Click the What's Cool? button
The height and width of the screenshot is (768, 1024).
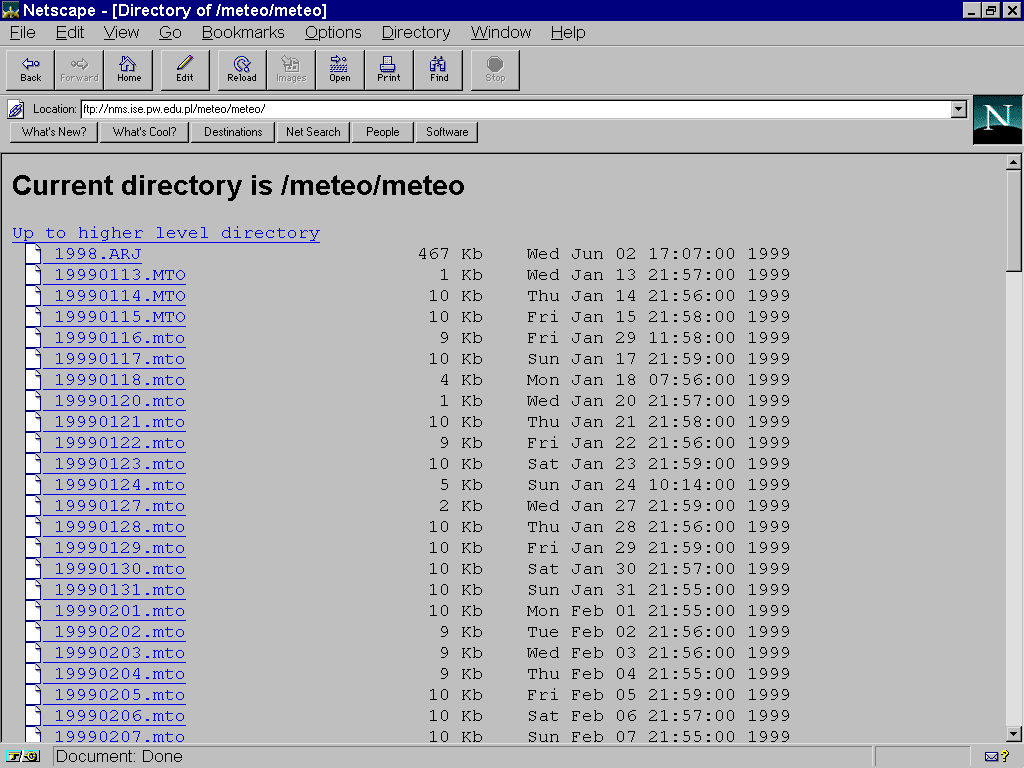(144, 132)
